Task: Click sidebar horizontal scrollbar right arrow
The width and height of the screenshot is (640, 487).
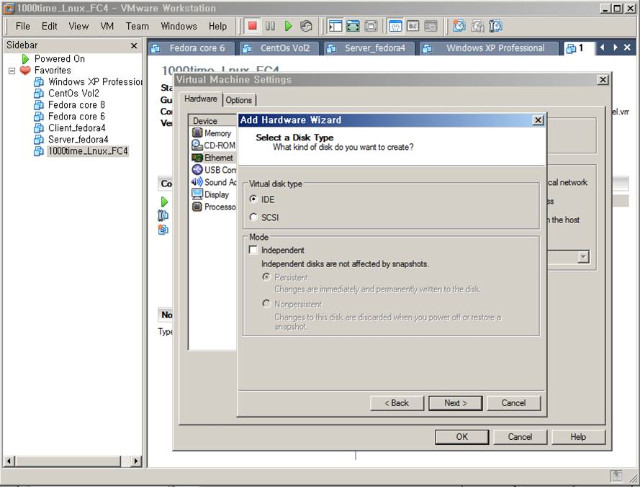Action: 136,461
